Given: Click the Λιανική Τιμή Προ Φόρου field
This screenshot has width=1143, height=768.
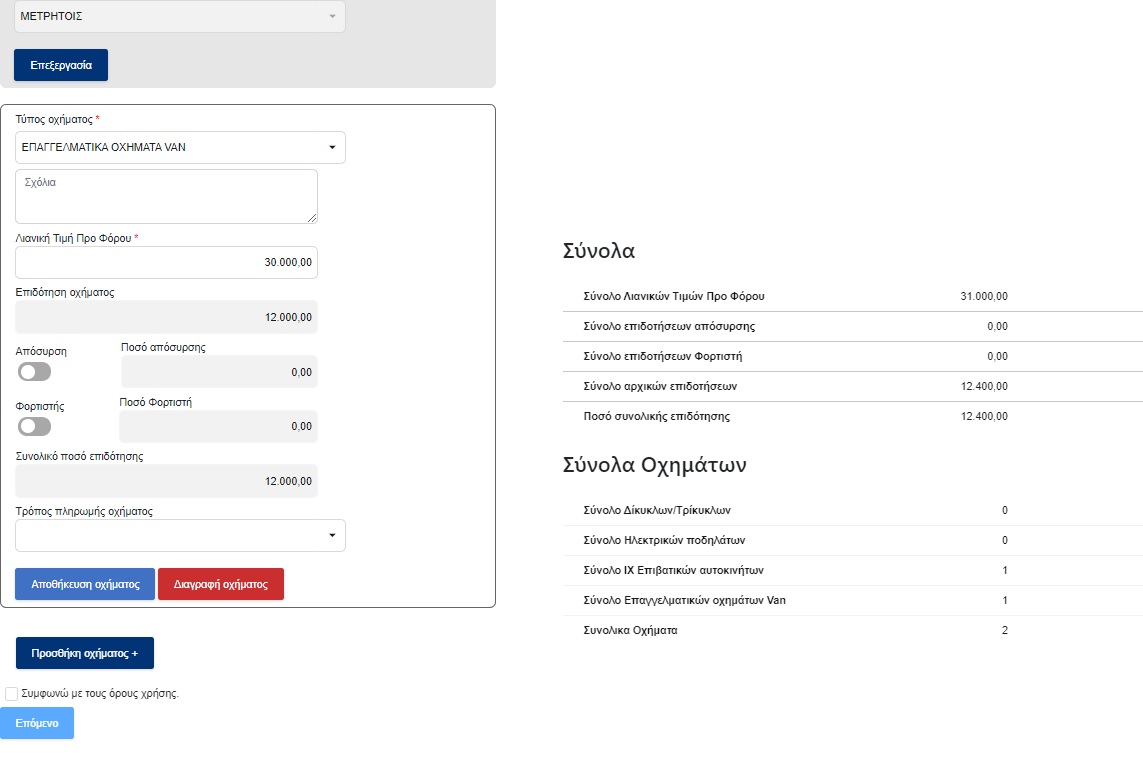Looking at the screenshot, I should pyautogui.click(x=166, y=262).
